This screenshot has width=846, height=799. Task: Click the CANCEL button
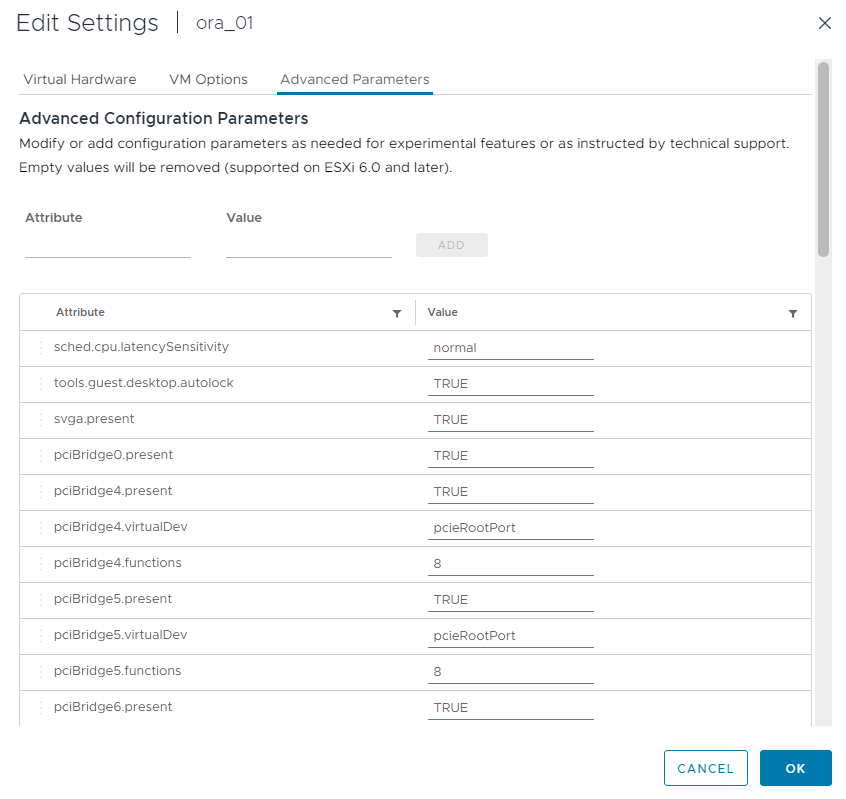pyautogui.click(x=705, y=768)
